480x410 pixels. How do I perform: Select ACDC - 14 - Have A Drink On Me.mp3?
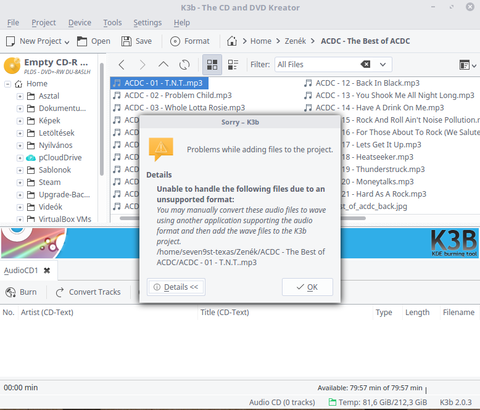[x=374, y=108]
